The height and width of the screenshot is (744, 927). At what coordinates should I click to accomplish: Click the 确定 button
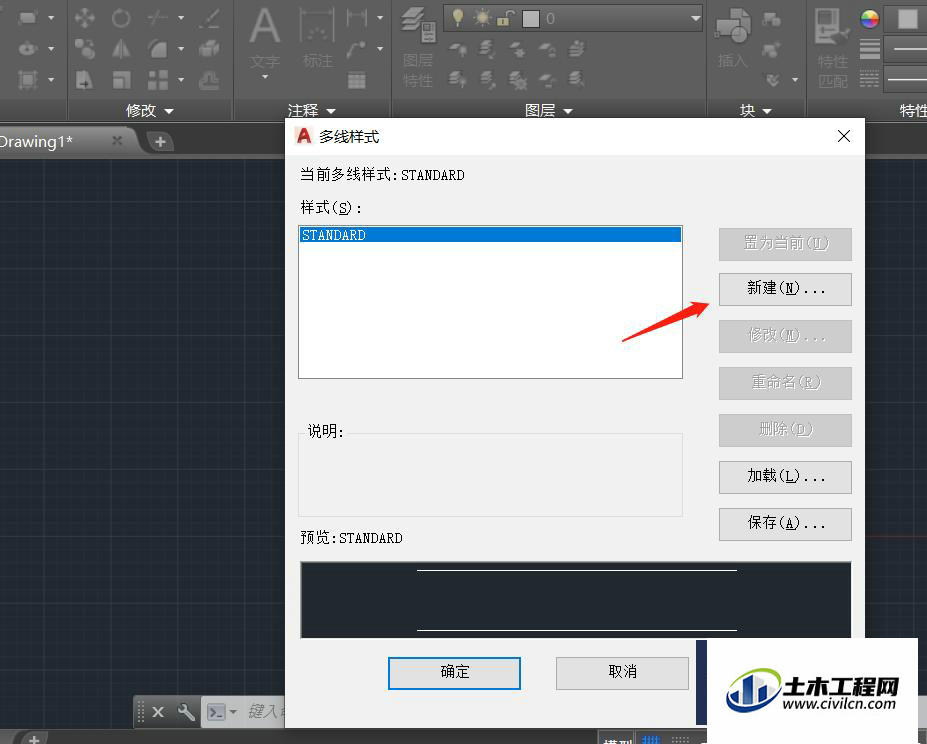pyautogui.click(x=454, y=672)
